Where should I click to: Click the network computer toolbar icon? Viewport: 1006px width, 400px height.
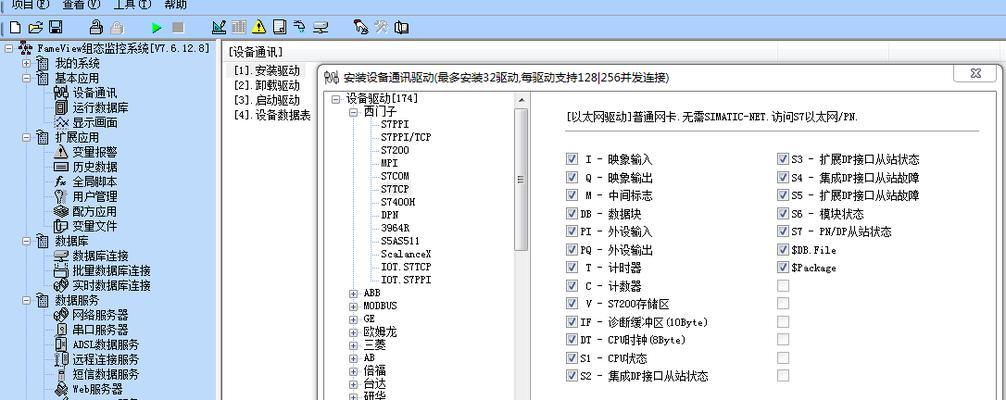coord(320,27)
